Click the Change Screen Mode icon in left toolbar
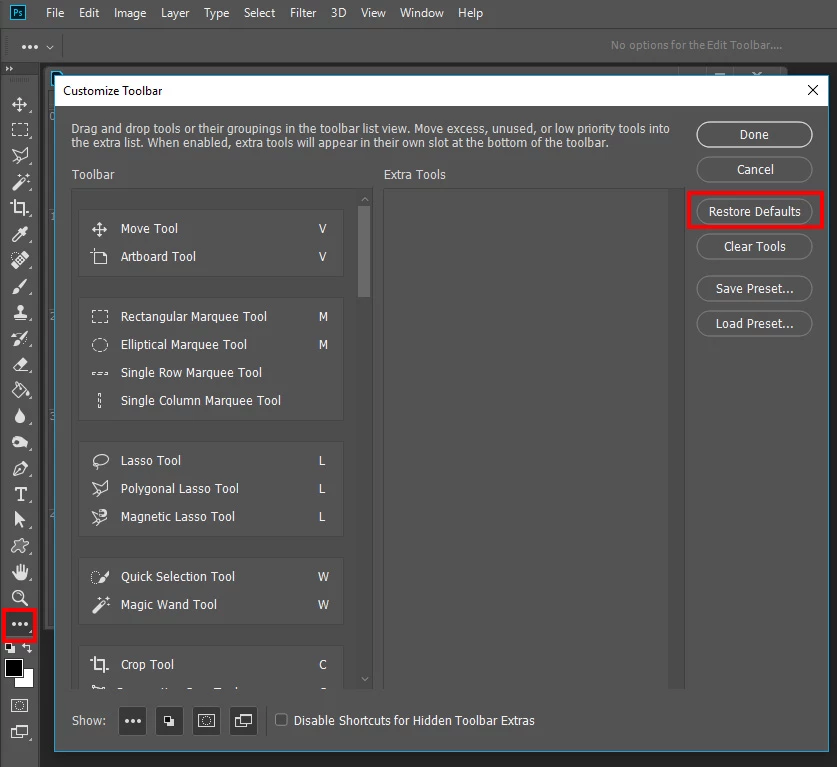Image resolution: width=837 pixels, height=767 pixels. 20,732
